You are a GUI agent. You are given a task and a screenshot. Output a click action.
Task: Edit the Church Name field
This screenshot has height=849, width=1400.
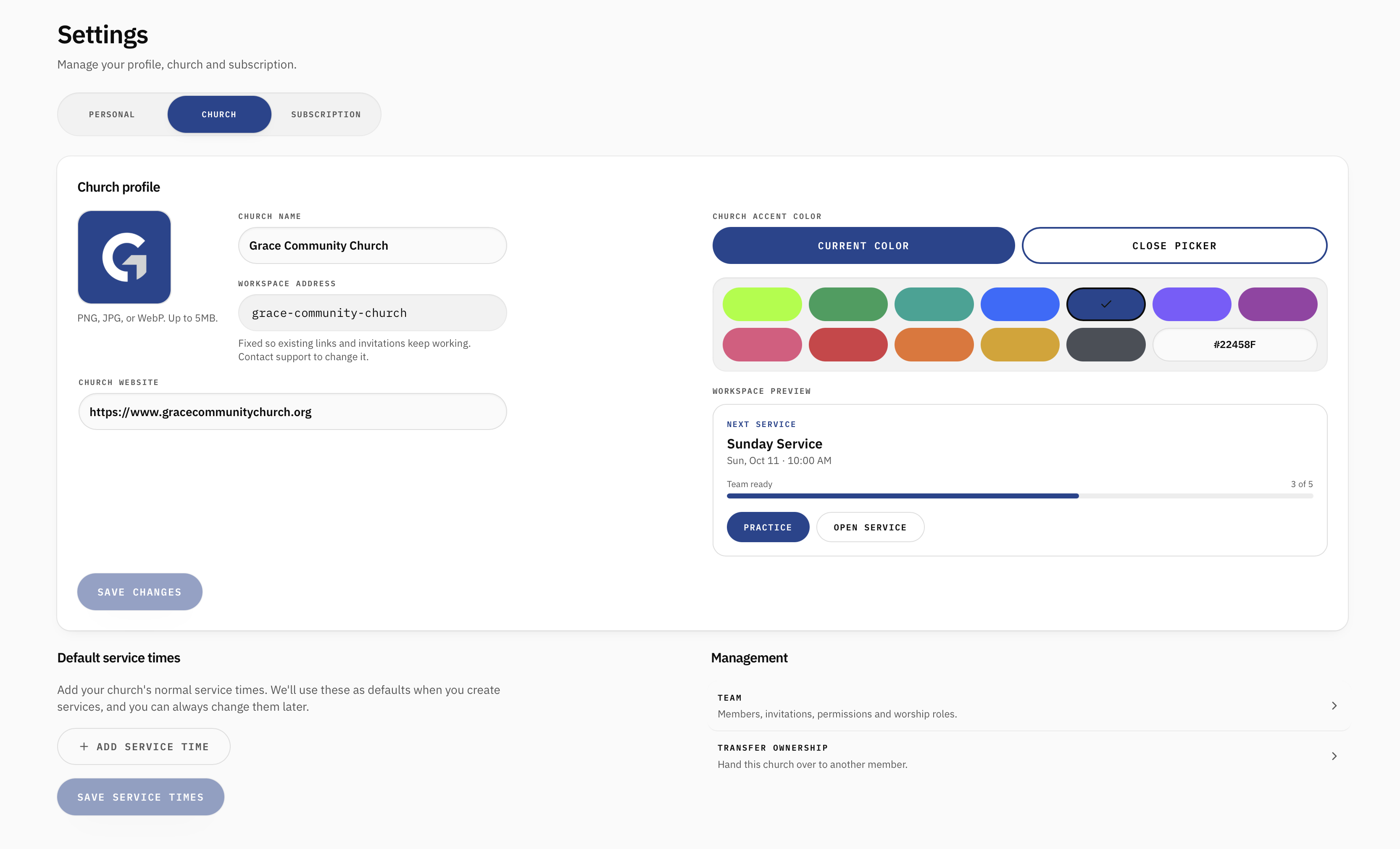coord(372,245)
